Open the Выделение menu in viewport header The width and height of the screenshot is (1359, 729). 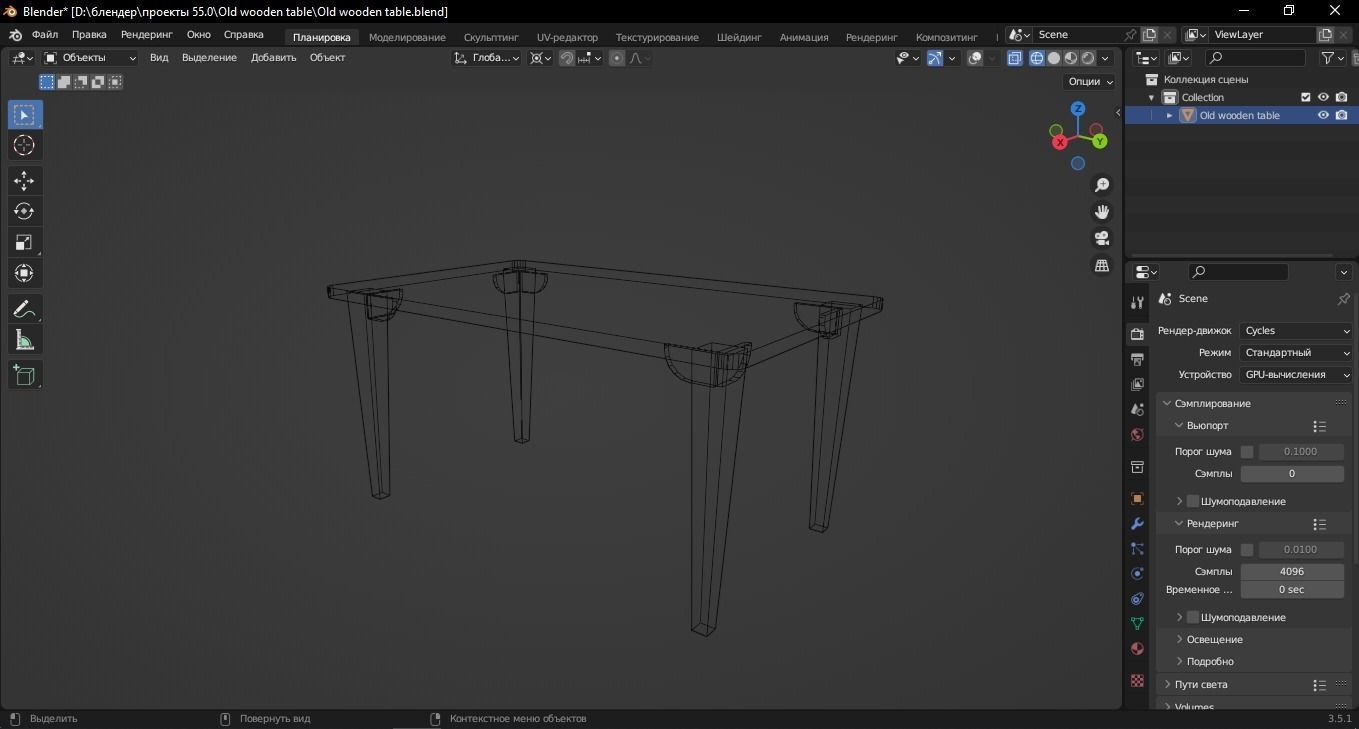point(209,58)
